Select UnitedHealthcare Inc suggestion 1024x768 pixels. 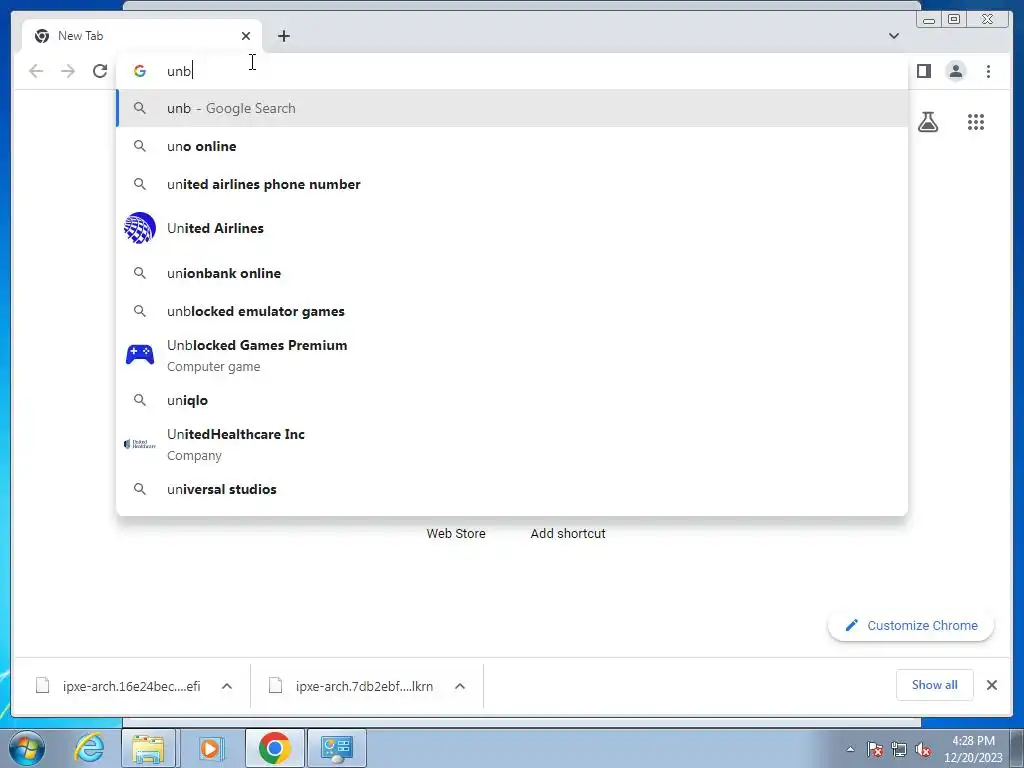pyautogui.click(x=512, y=444)
